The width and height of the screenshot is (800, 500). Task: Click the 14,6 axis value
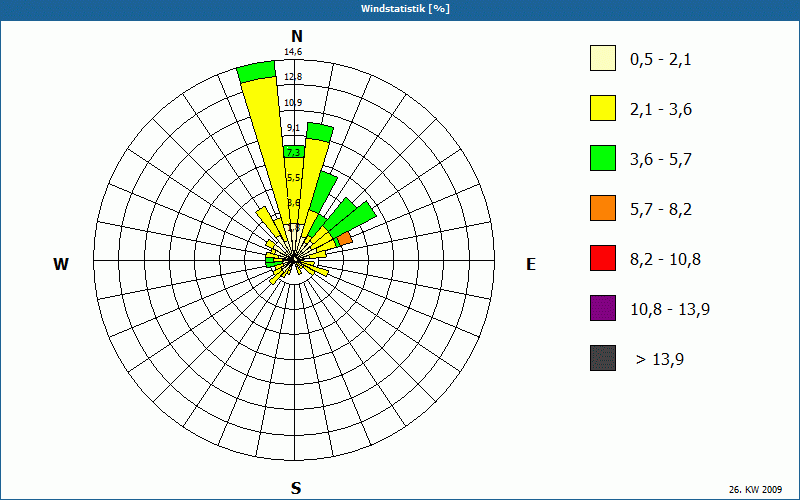point(293,52)
